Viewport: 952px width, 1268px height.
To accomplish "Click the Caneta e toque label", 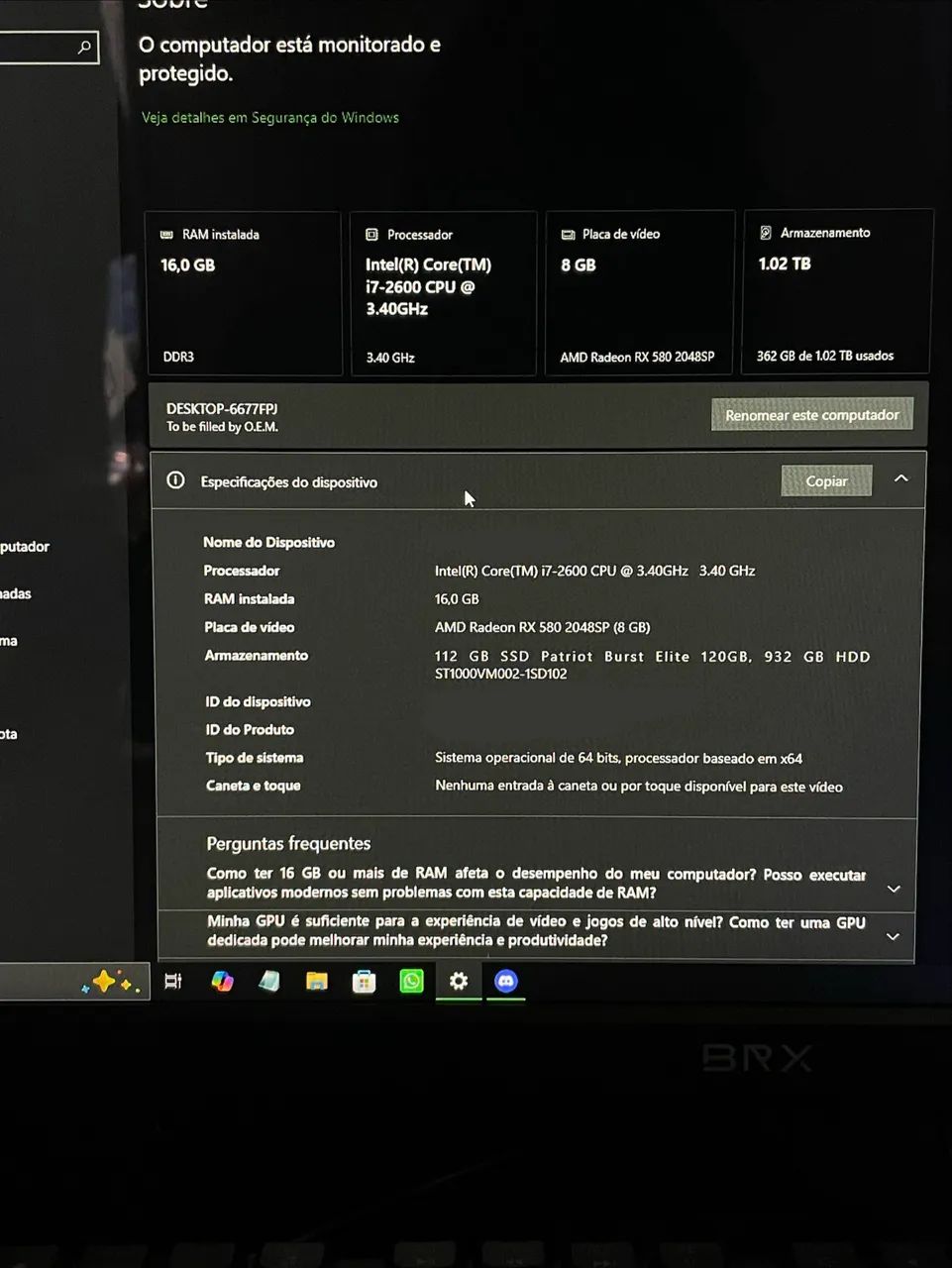I will pyautogui.click(x=253, y=786).
